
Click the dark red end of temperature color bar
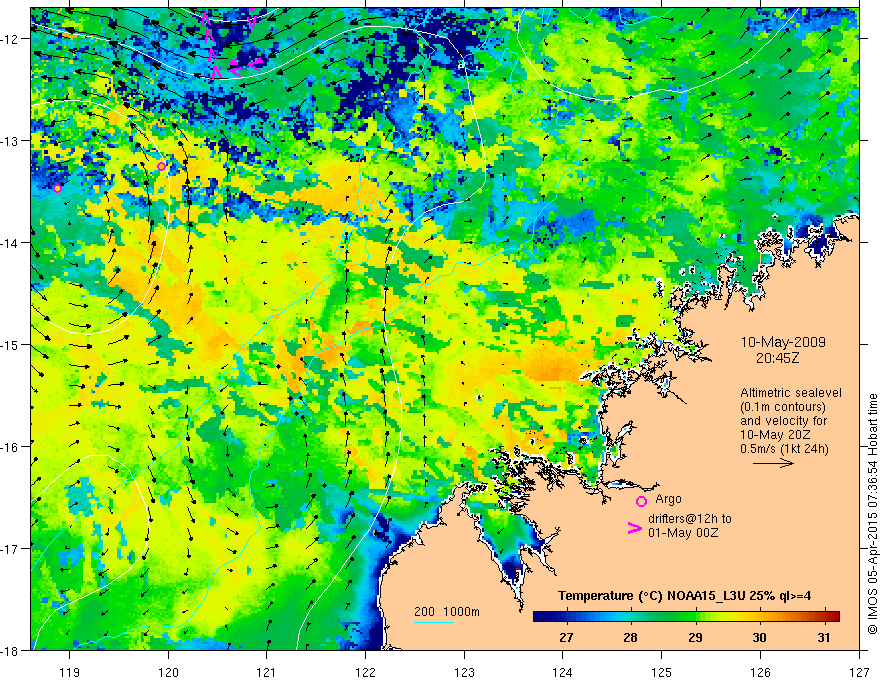point(835,617)
